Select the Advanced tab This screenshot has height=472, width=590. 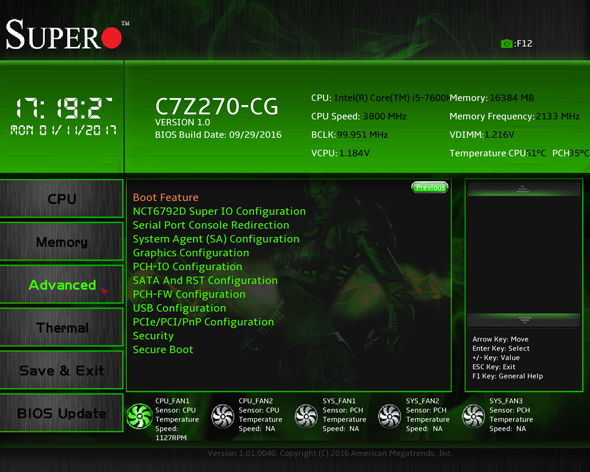pos(61,285)
